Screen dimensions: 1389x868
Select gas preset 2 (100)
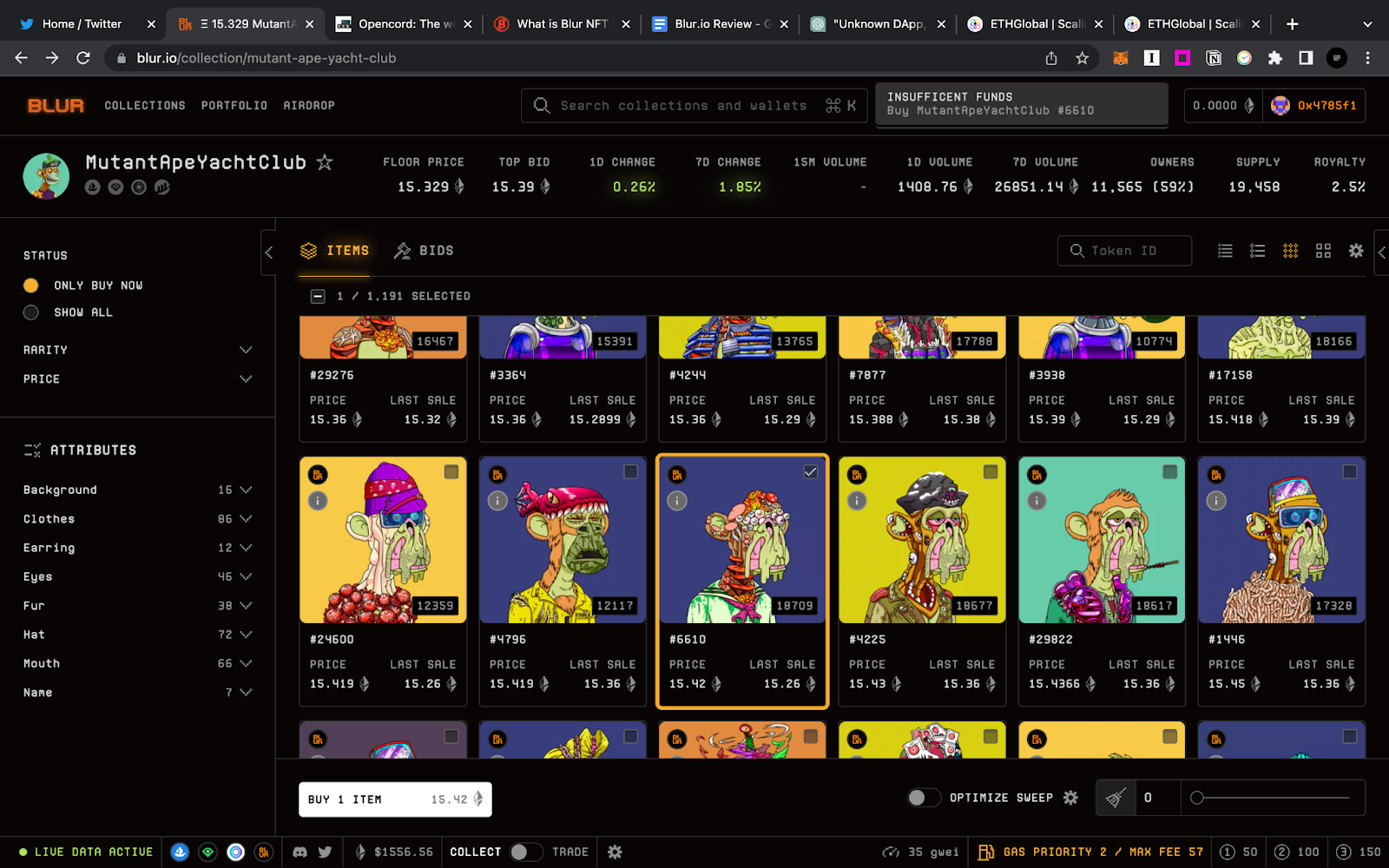click(x=1297, y=852)
